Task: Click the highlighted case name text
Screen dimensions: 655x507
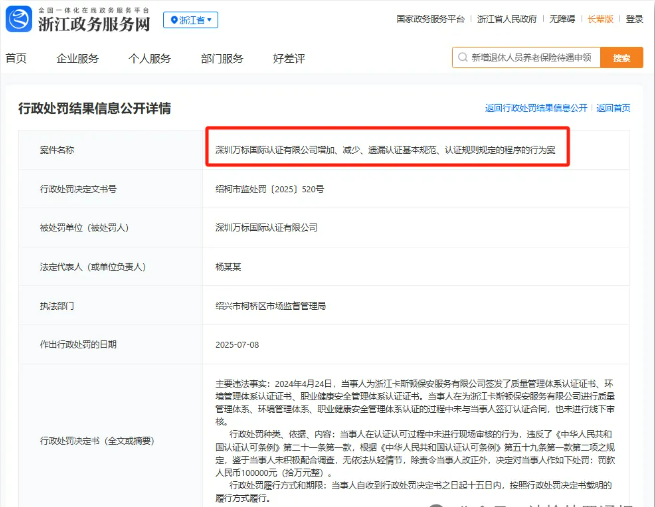Action: (x=386, y=150)
